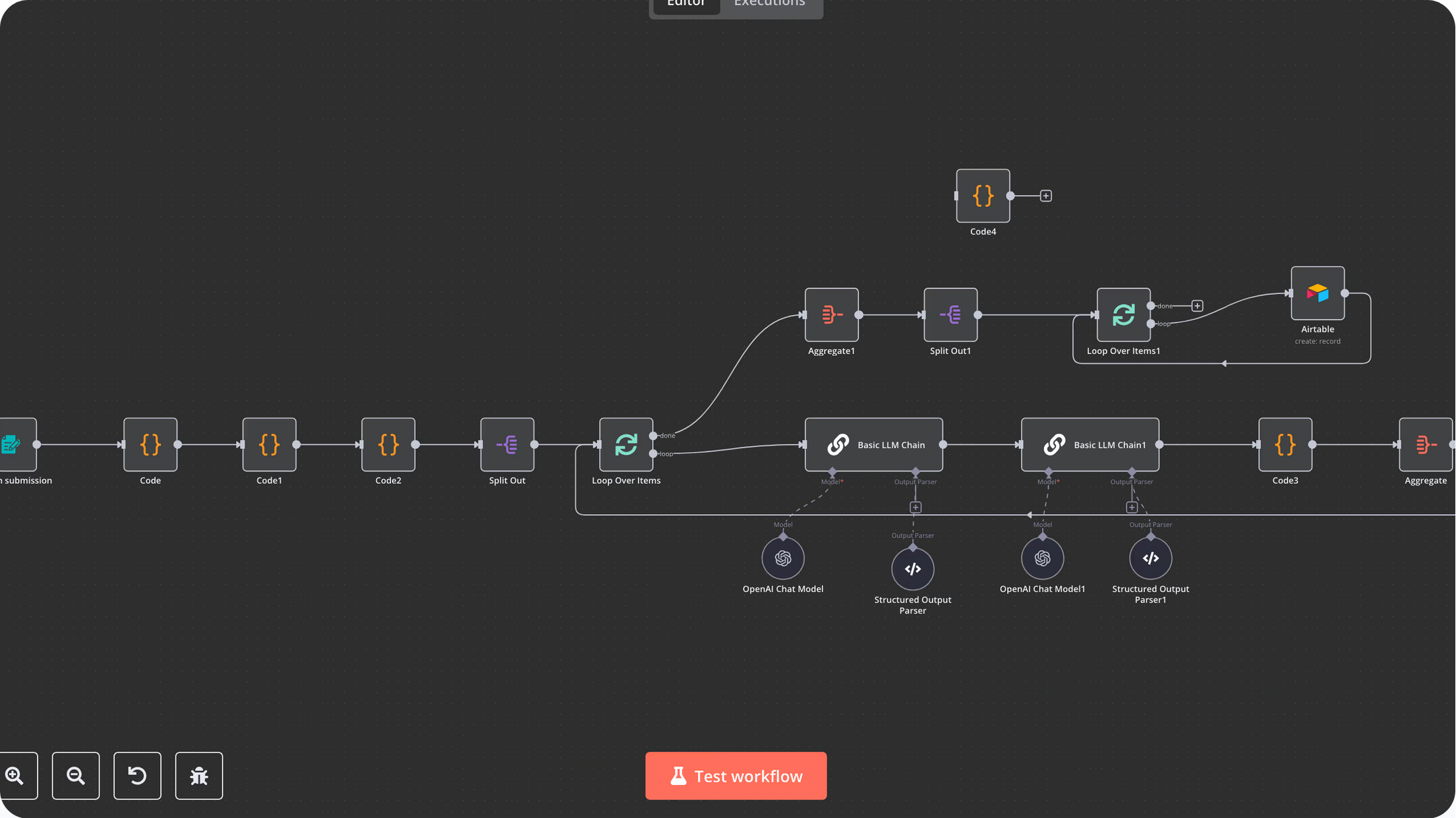Select the Code4 node
1456x818 pixels.
pos(983,196)
